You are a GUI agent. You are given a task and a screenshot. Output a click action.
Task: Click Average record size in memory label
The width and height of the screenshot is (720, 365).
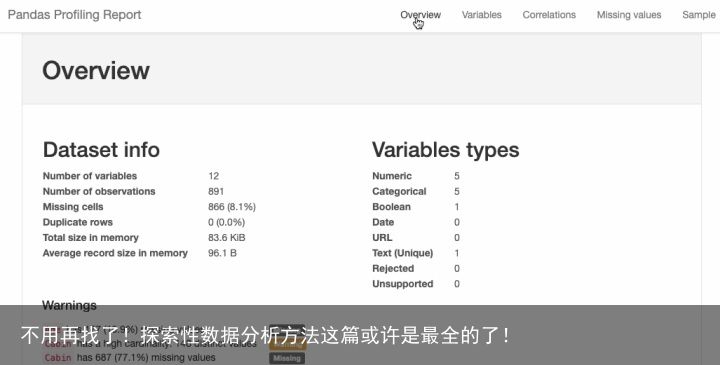pyautogui.click(x=115, y=253)
